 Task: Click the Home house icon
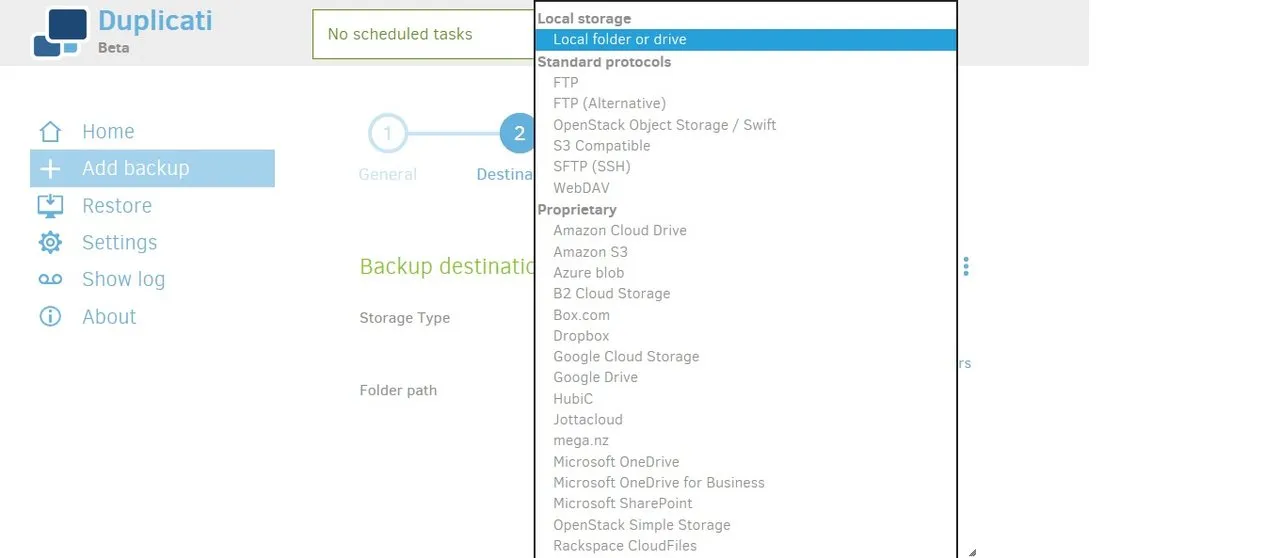pyautogui.click(x=50, y=131)
